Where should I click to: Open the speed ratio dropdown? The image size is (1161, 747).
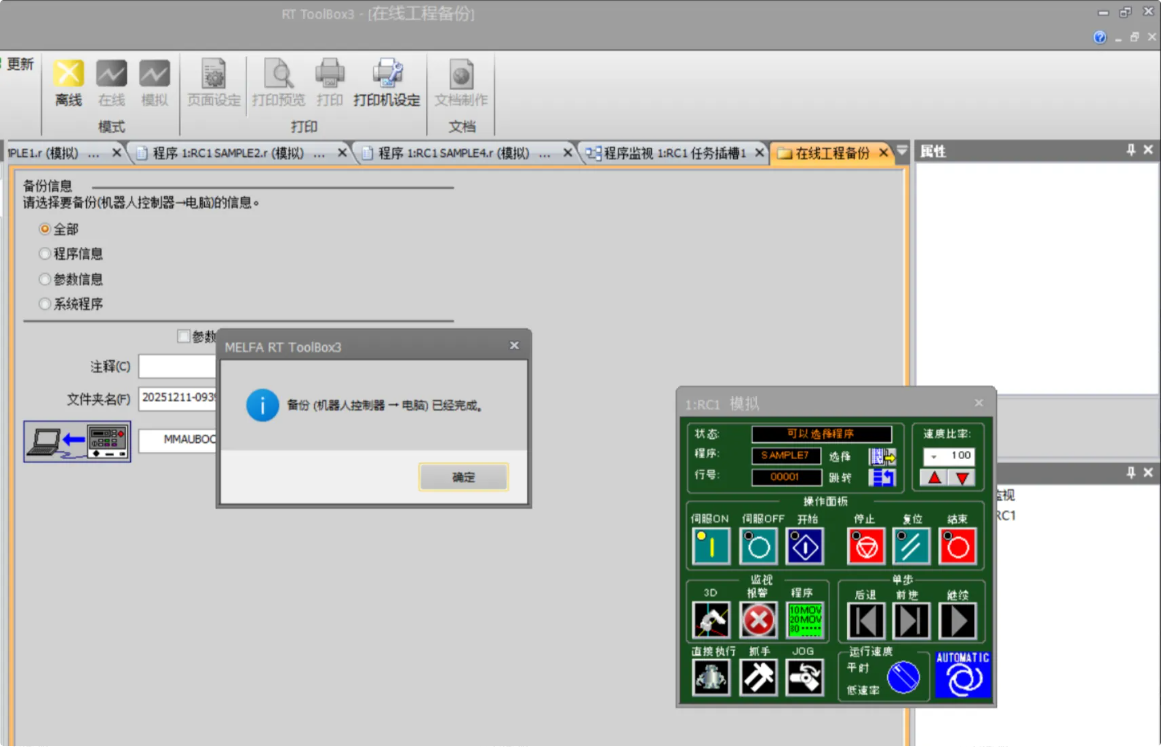coord(934,456)
